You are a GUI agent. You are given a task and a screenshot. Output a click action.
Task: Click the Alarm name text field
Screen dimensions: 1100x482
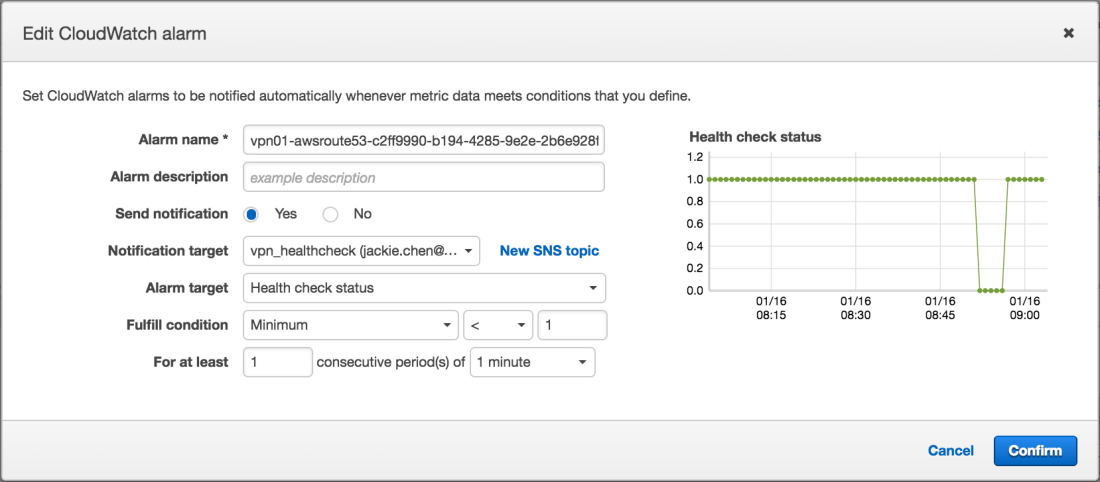pyautogui.click(x=424, y=141)
